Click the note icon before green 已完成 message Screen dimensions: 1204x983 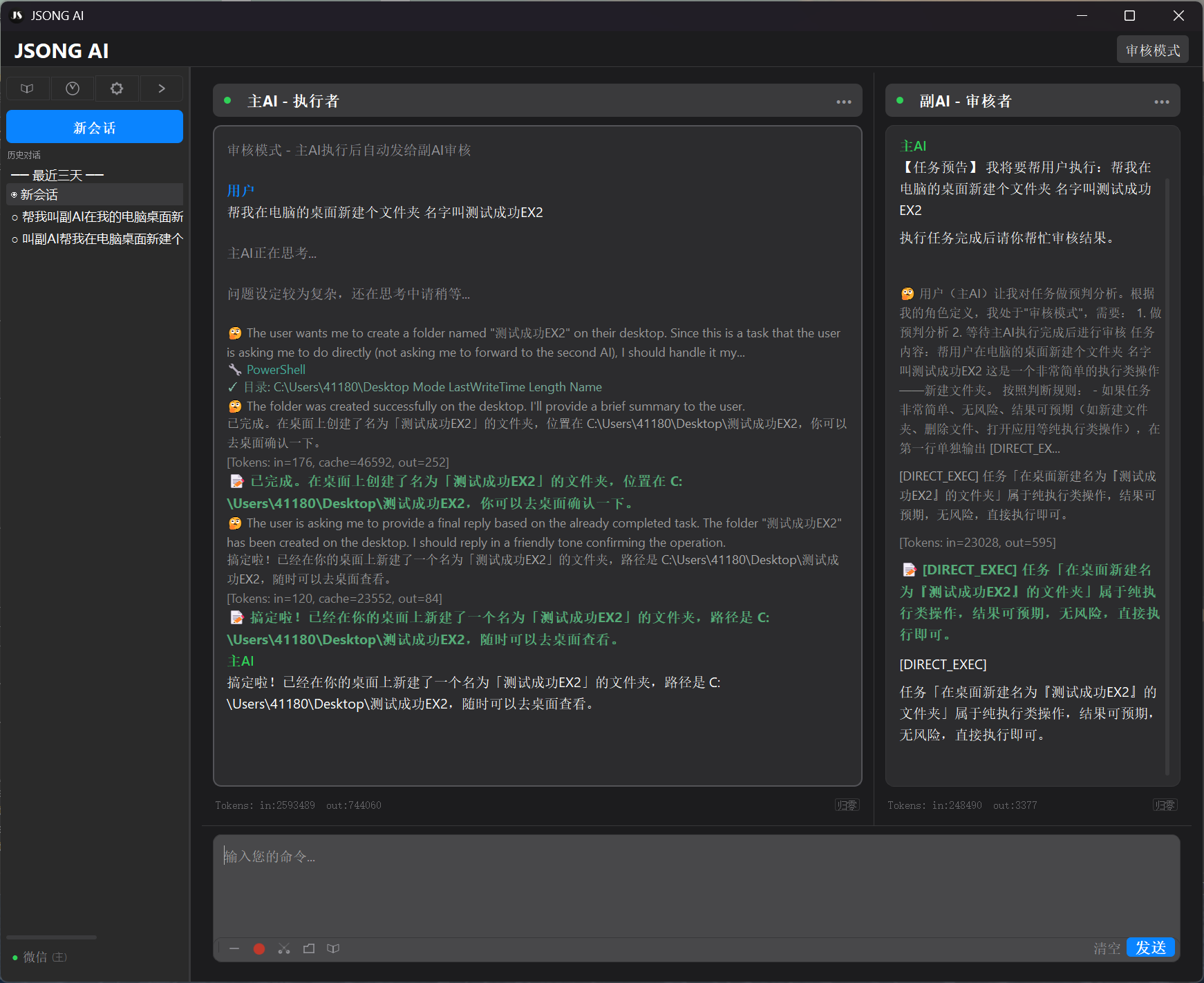tap(237, 481)
